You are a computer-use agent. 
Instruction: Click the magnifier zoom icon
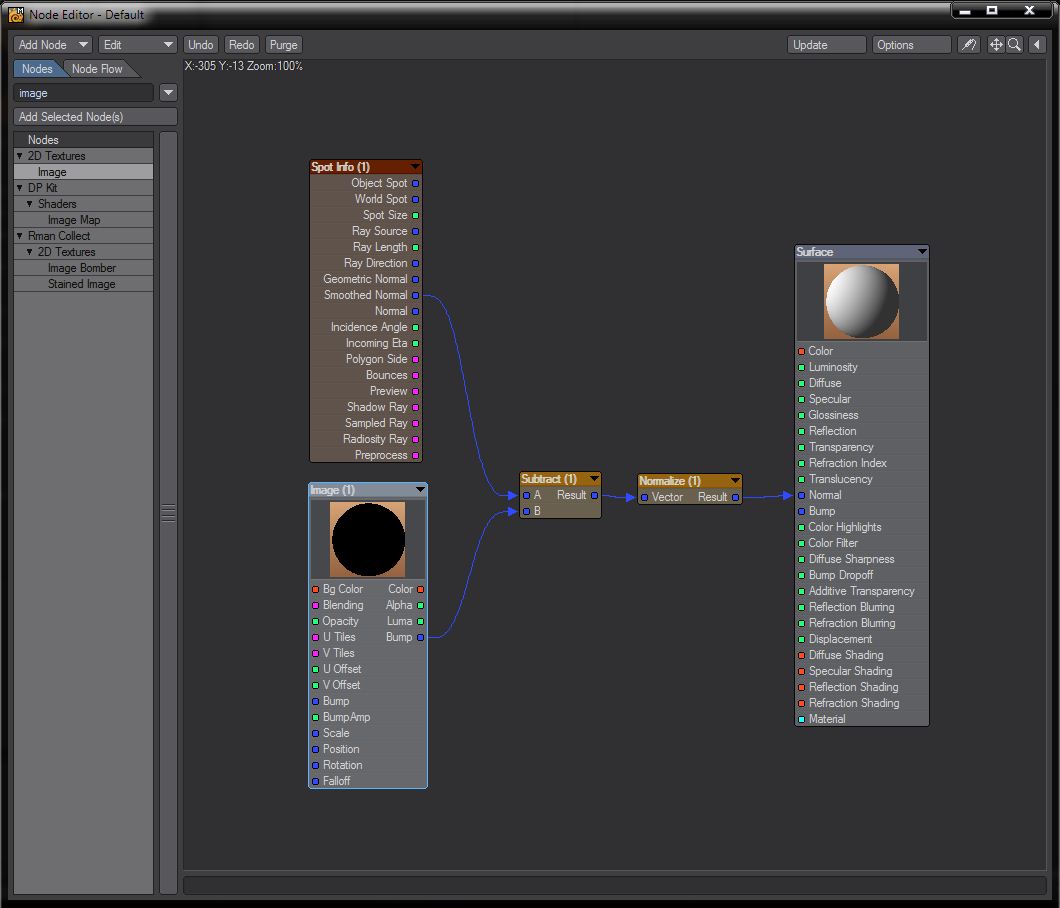click(x=1014, y=45)
